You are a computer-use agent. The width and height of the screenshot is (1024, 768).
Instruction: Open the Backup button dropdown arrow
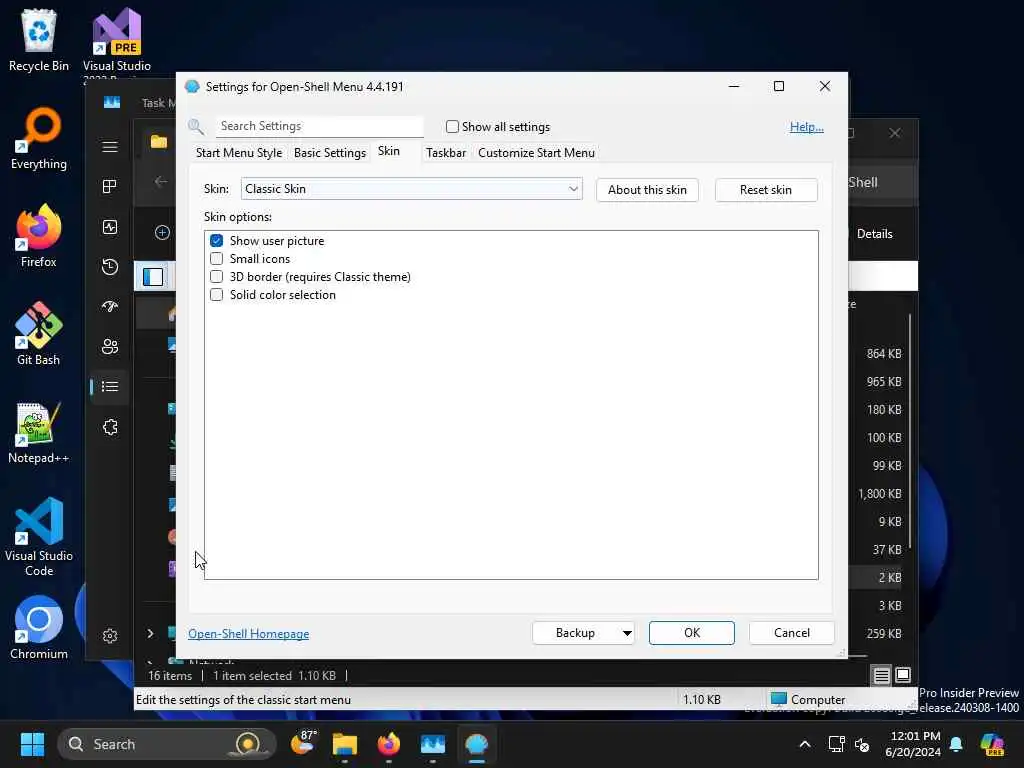coord(627,633)
